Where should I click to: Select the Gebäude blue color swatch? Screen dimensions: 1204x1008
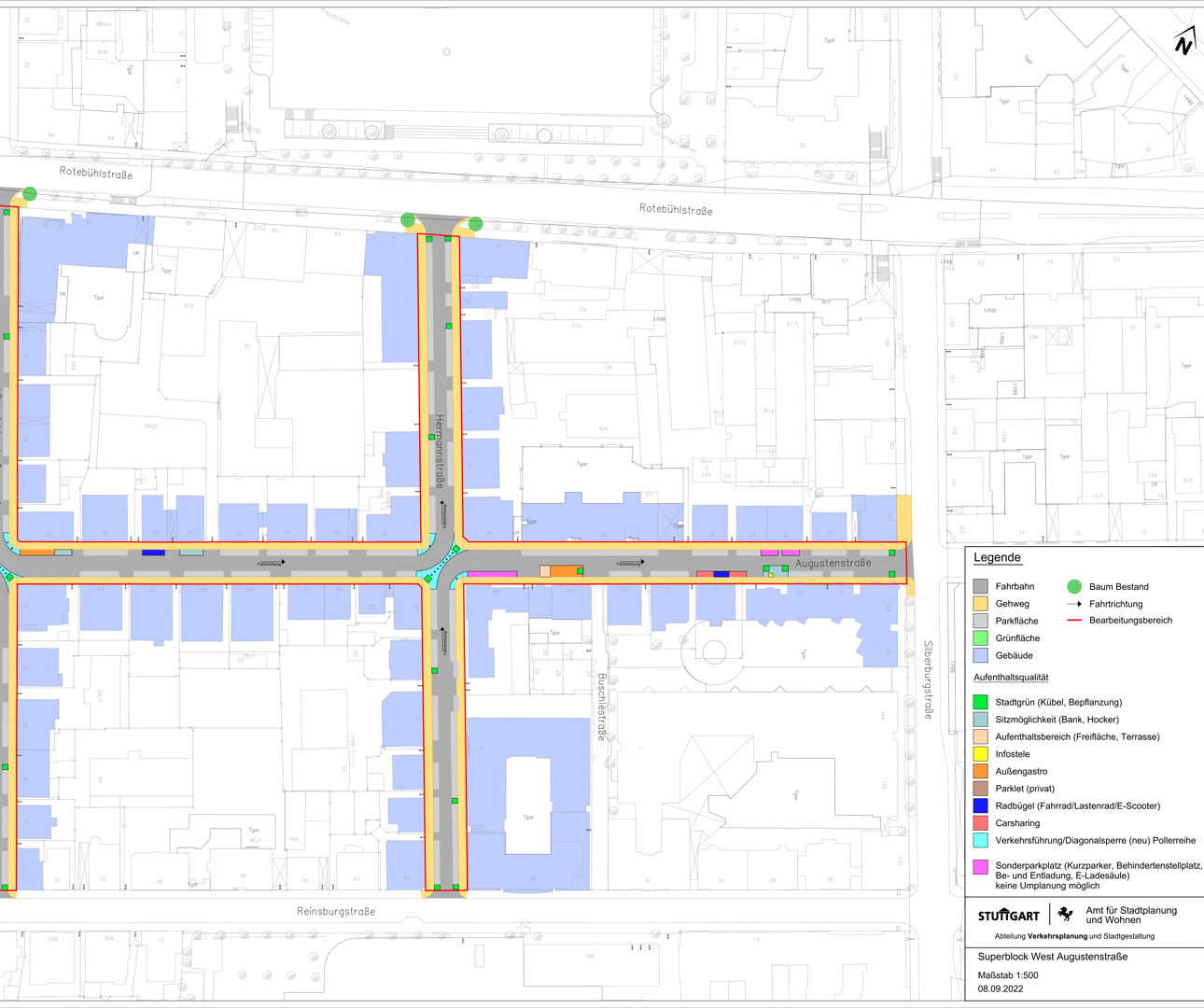pyautogui.click(x=981, y=656)
